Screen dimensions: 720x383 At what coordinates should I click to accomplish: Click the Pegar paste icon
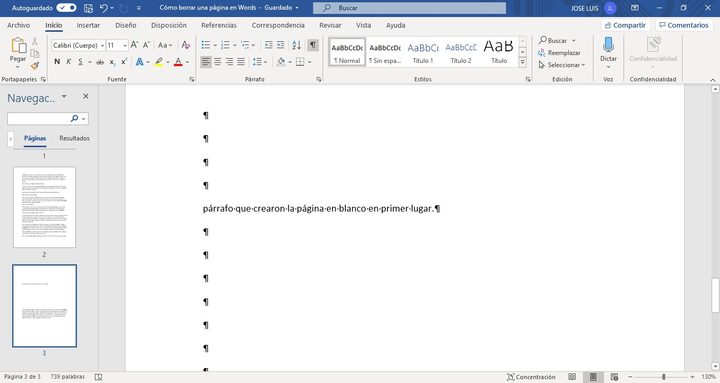tap(18, 45)
